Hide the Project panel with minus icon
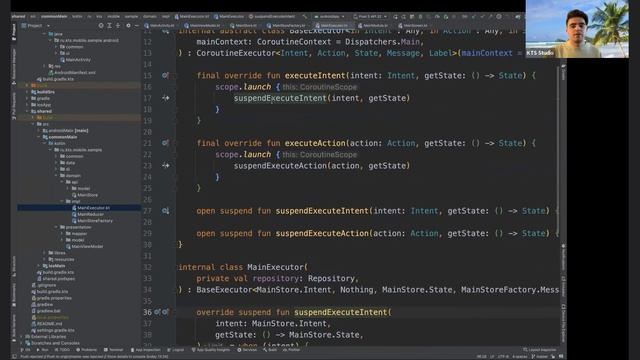 [x=137, y=25]
